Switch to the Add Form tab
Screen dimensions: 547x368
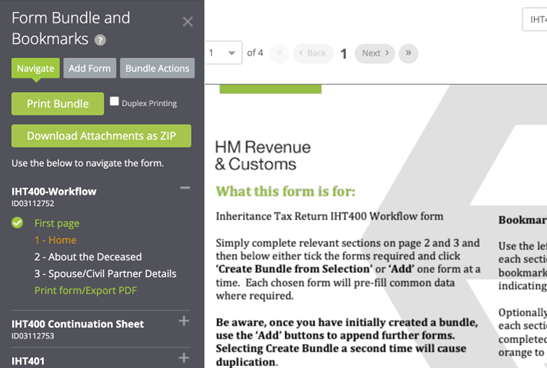(x=90, y=68)
